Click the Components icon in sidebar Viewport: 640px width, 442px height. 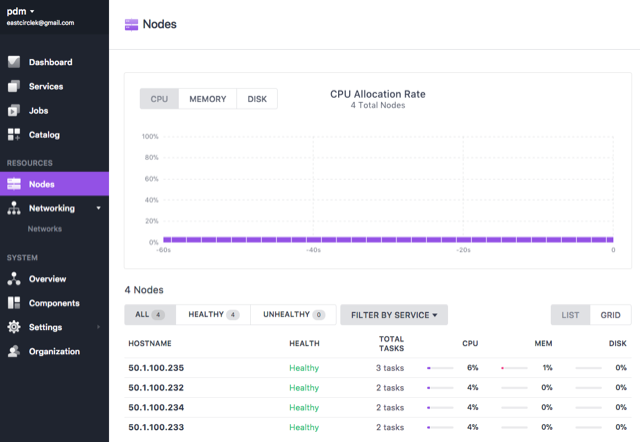click(14, 303)
